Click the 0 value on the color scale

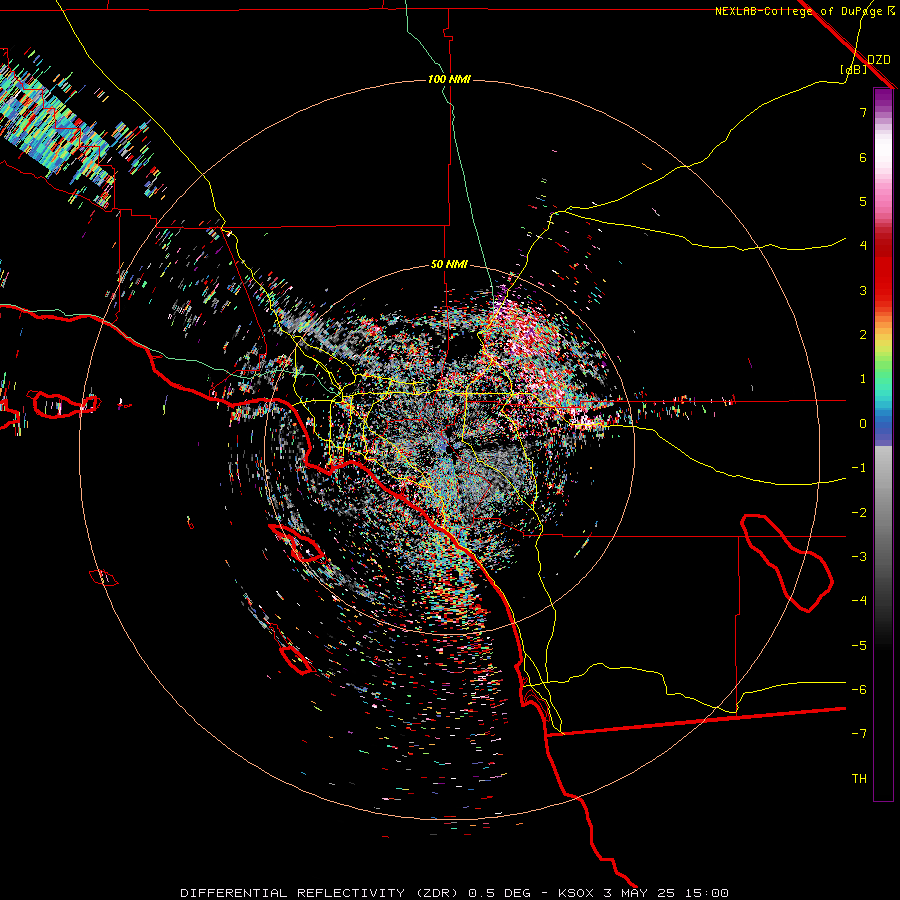tap(863, 424)
